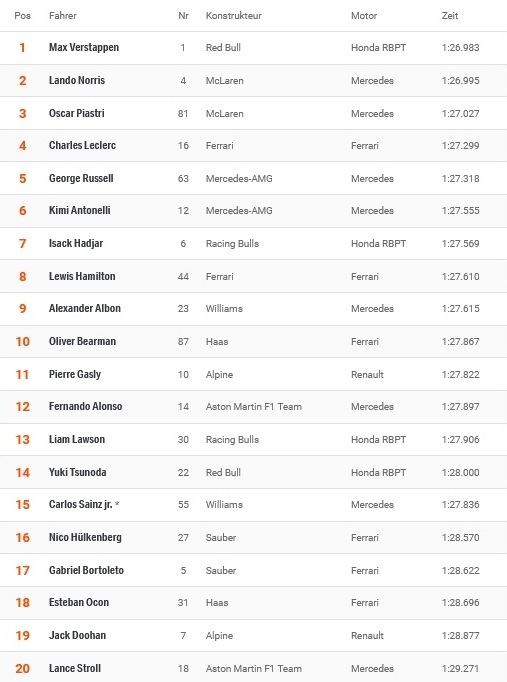Click Oliver Bearman's position number 10
Screen dimensions: 507x682
pos(23,341)
